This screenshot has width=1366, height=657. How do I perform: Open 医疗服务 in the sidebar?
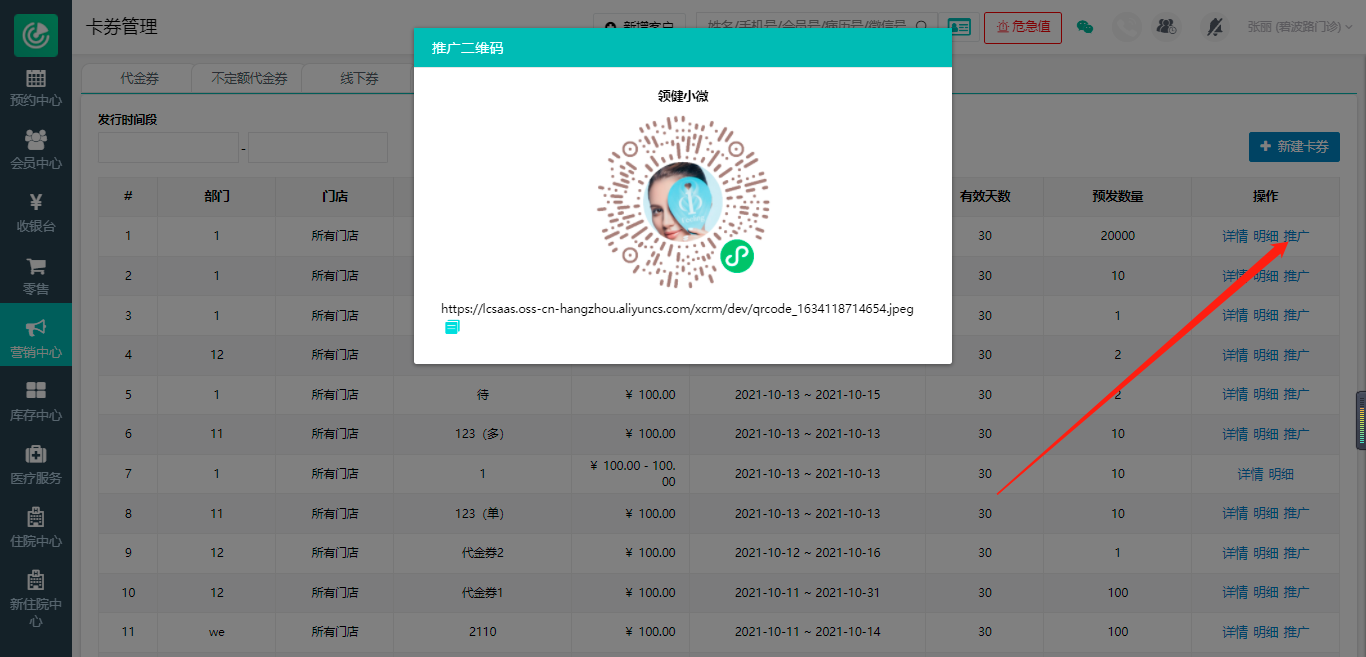[x=36, y=465]
